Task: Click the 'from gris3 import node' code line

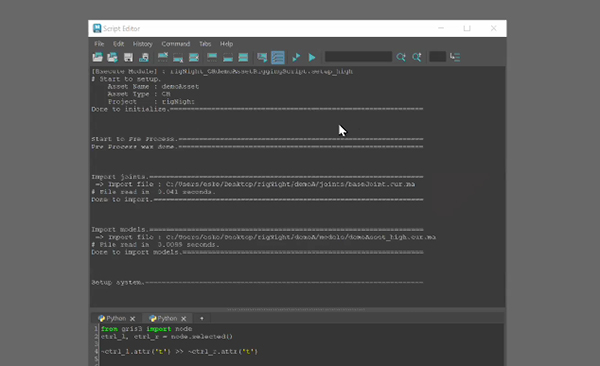Action: [x=147, y=329]
